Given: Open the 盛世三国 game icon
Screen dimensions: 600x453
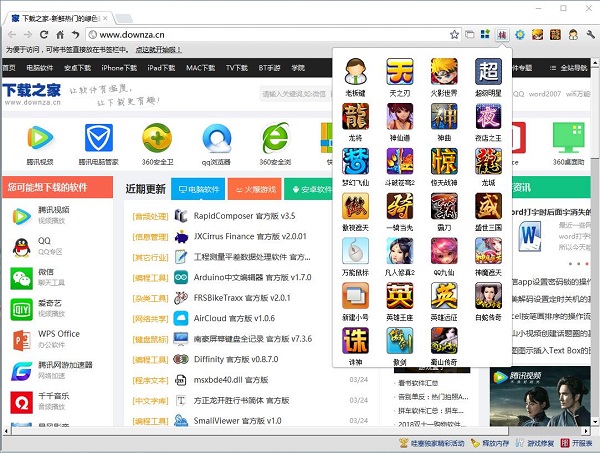Looking at the screenshot, I should pos(488,206).
